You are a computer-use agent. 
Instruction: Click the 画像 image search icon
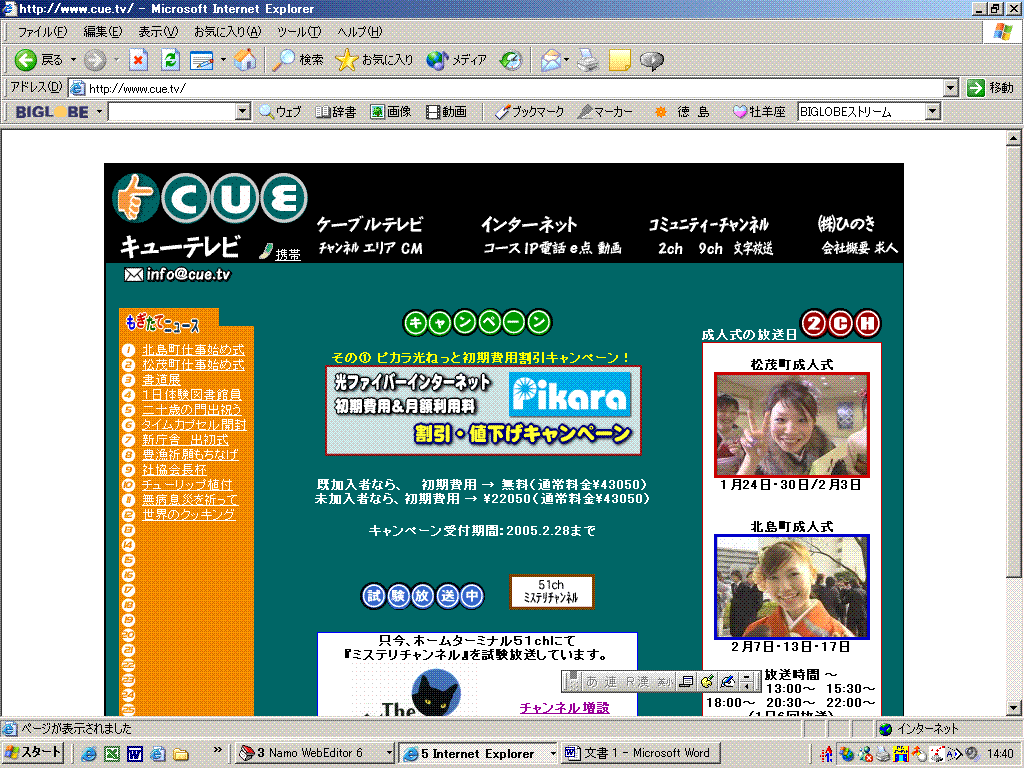pos(391,112)
